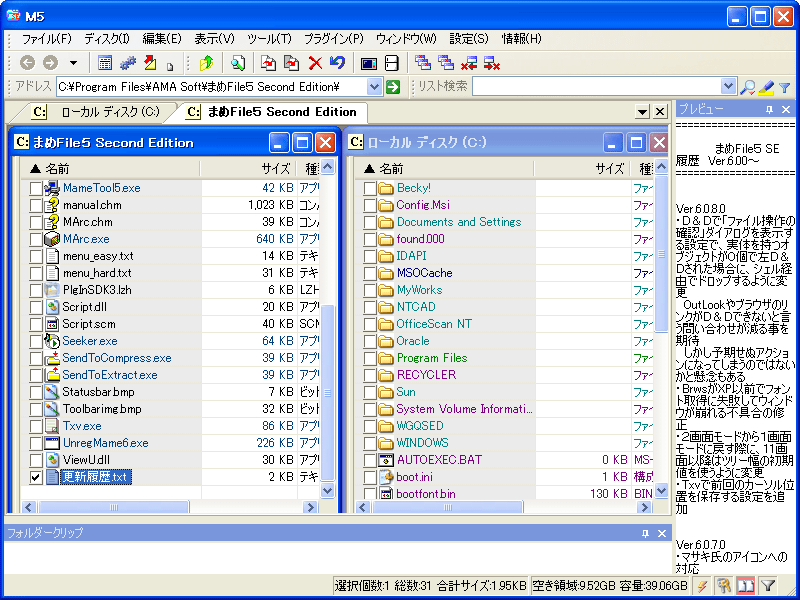This screenshot has width=800, height=600.
Task: Sort right pane by サイズ column header
Action: [x=583, y=168]
